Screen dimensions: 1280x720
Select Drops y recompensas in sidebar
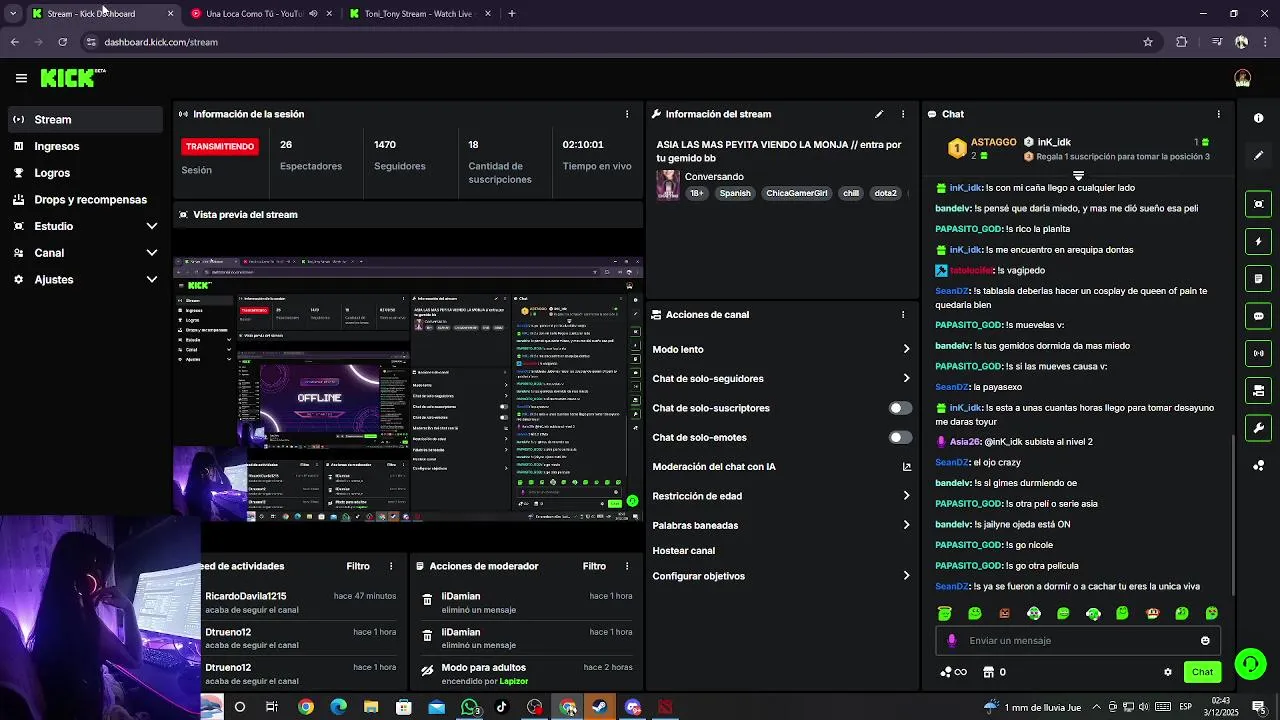[85, 199]
